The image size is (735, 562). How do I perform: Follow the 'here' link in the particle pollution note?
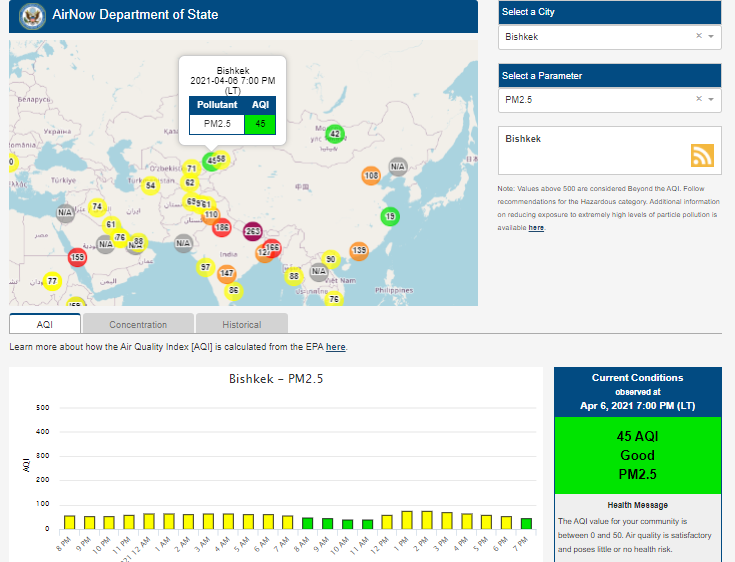pos(536,228)
